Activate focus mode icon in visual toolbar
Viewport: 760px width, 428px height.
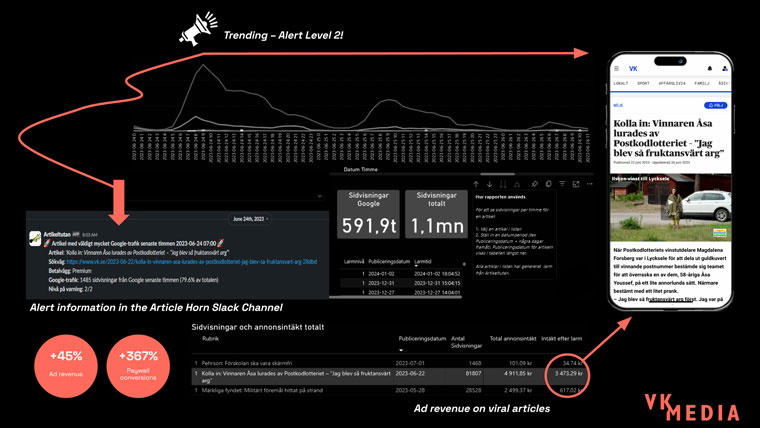point(576,184)
